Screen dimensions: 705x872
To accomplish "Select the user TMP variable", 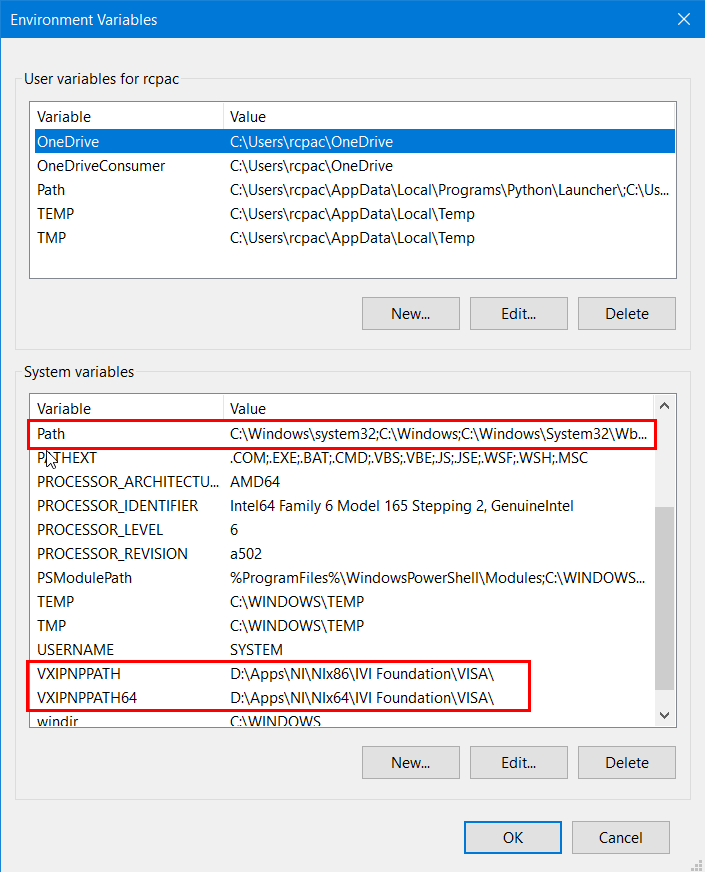I will tap(355, 237).
